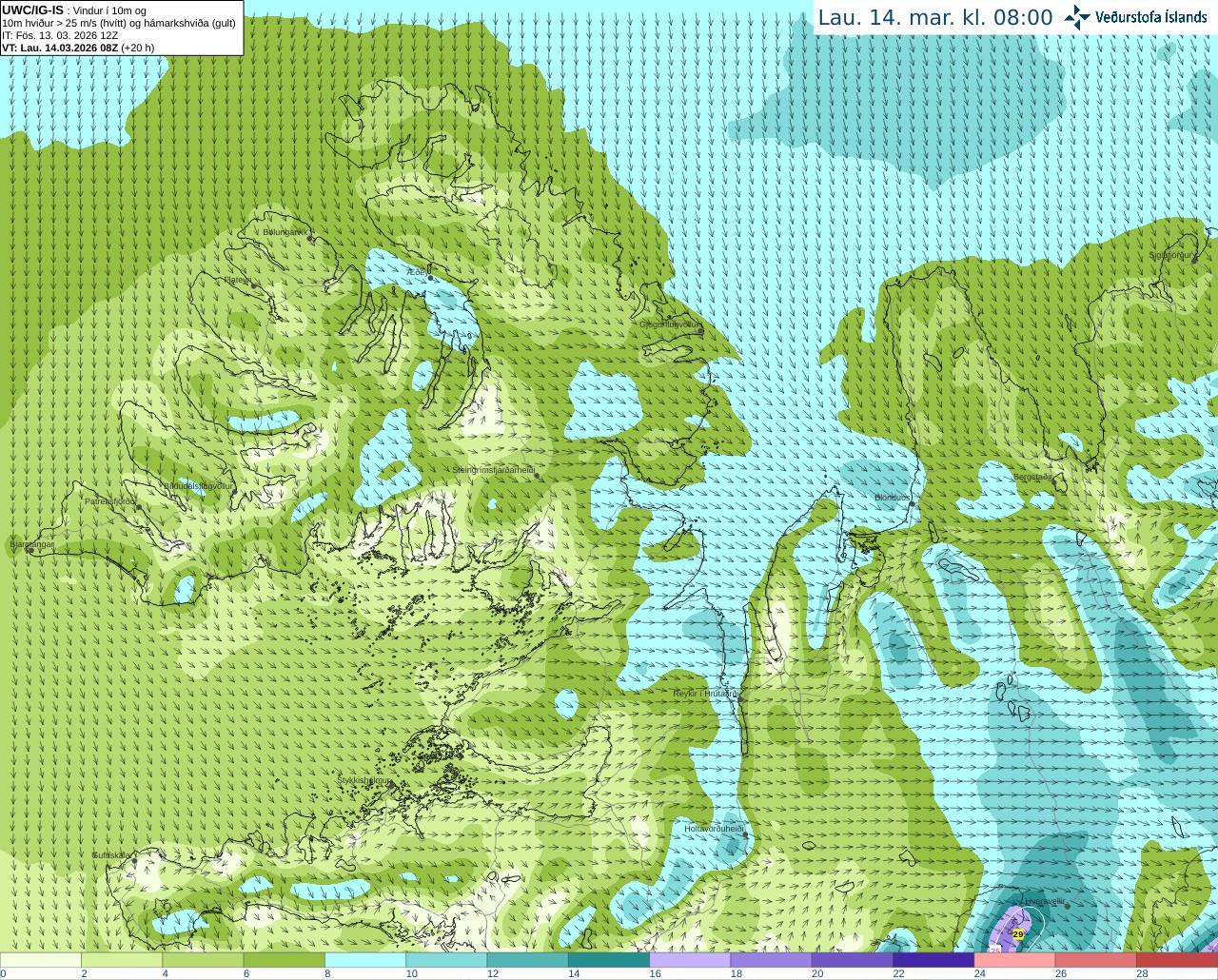
Task: Click the '10m hviður > 25 m/s' description line
Action: (119, 23)
